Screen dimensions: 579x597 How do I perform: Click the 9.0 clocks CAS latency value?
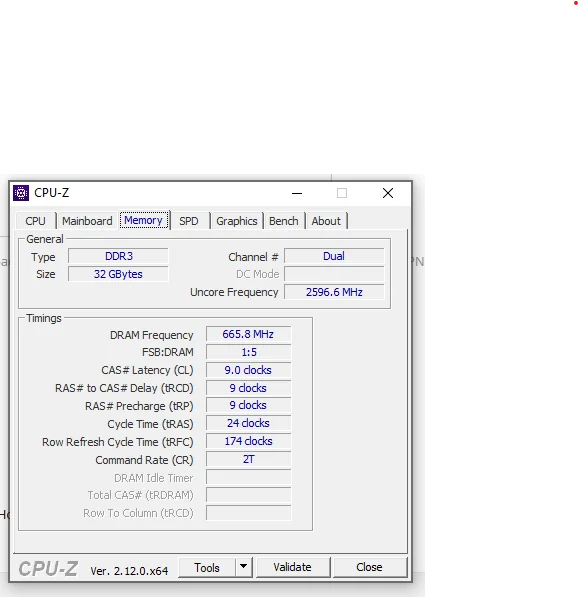click(x=249, y=370)
